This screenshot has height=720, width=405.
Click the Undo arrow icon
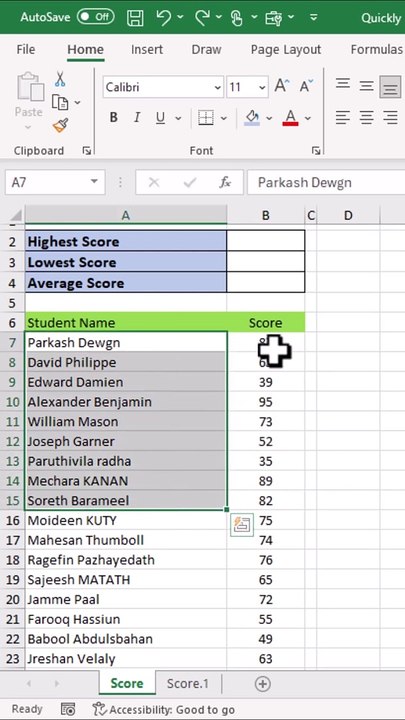click(x=163, y=17)
